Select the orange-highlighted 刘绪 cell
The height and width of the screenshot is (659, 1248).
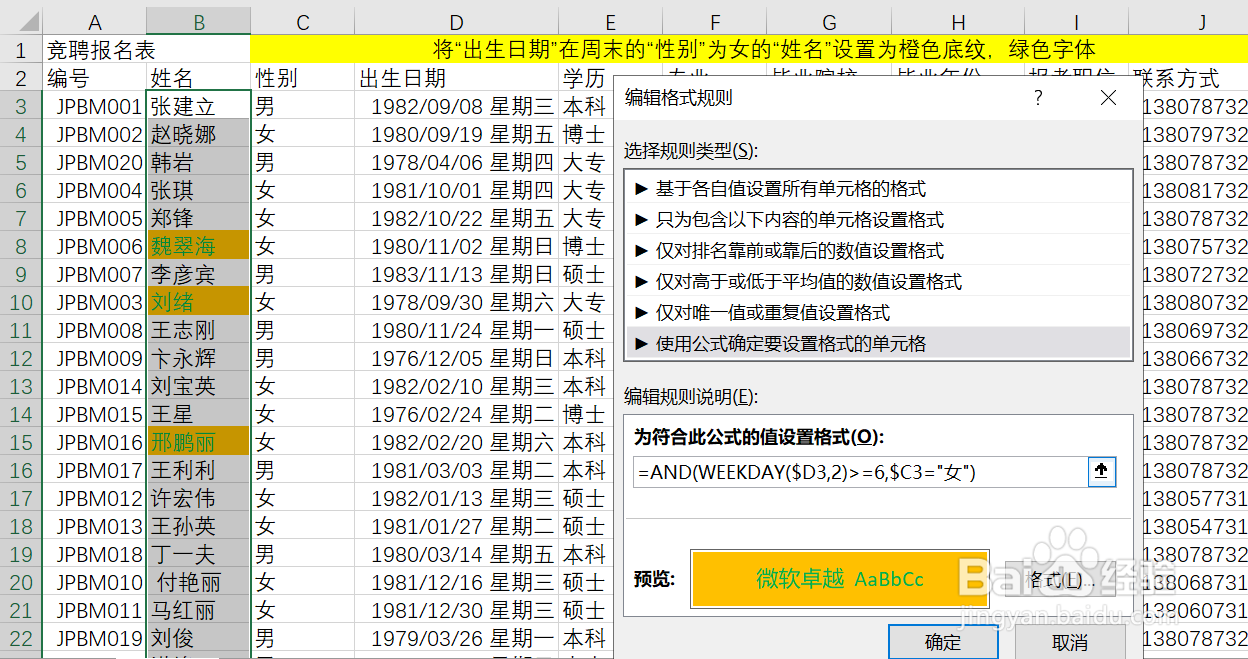tap(197, 302)
